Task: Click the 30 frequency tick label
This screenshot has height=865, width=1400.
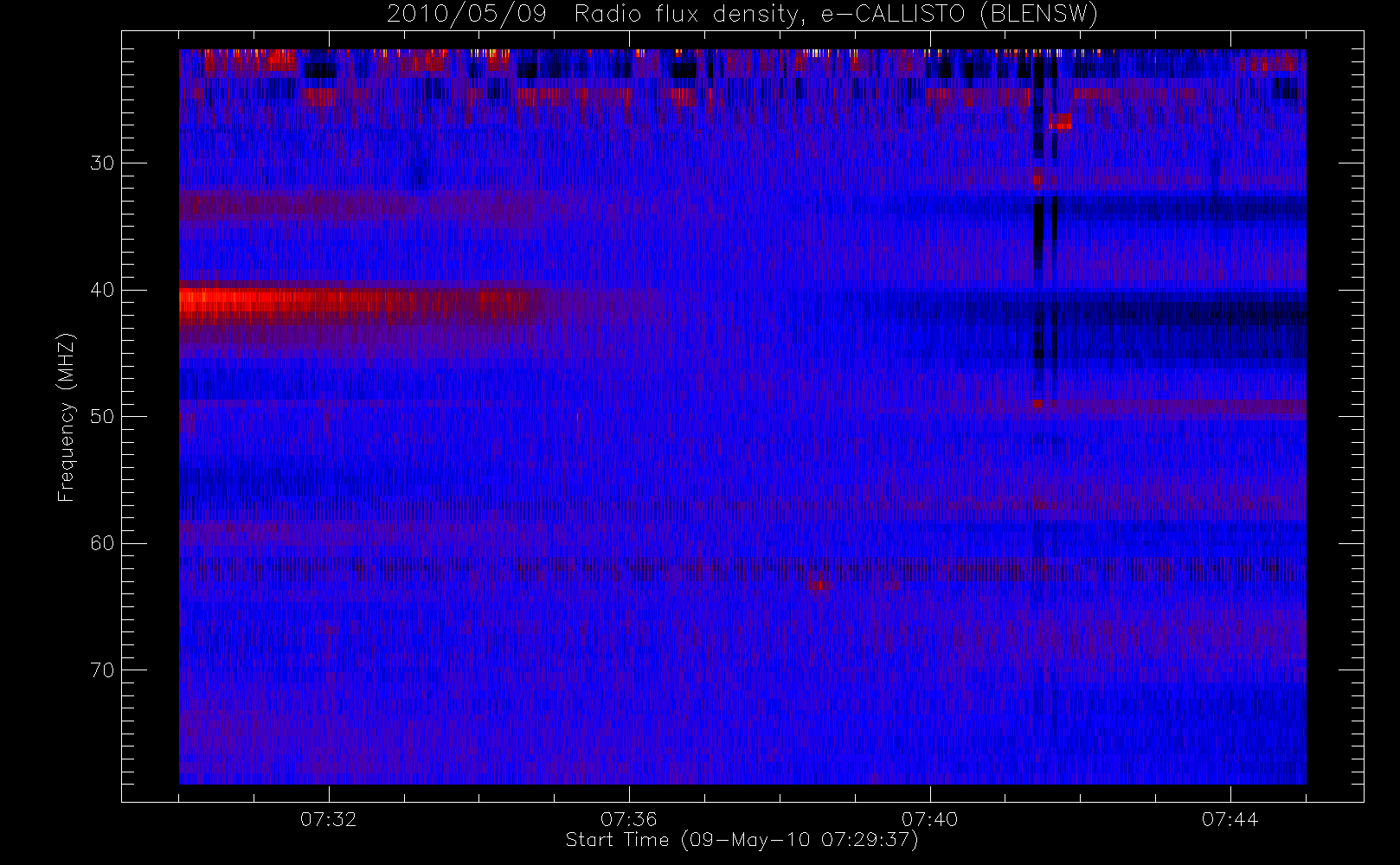Action: pyautogui.click(x=102, y=163)
